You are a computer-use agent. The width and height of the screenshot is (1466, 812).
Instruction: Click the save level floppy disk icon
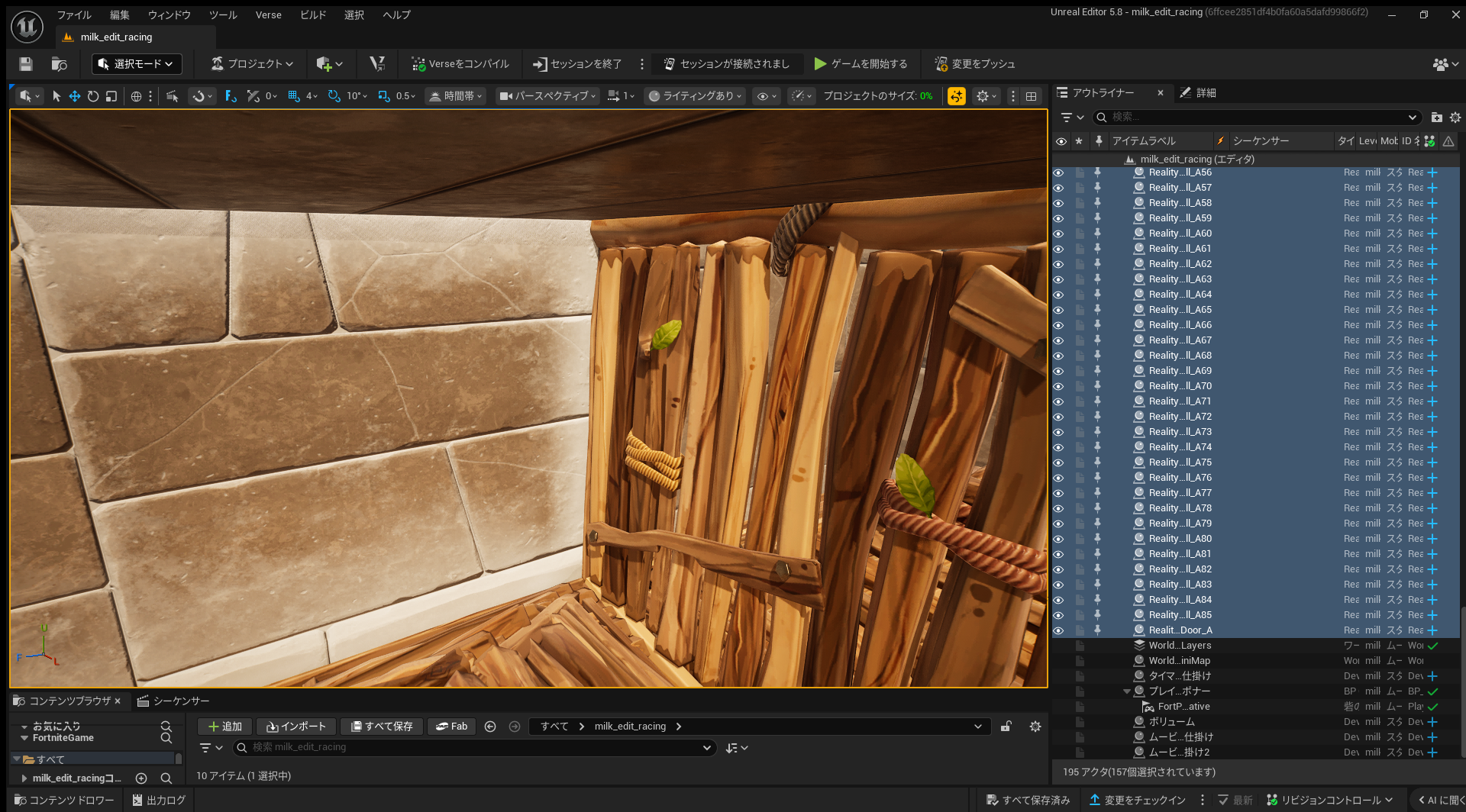tap(26, 64)
